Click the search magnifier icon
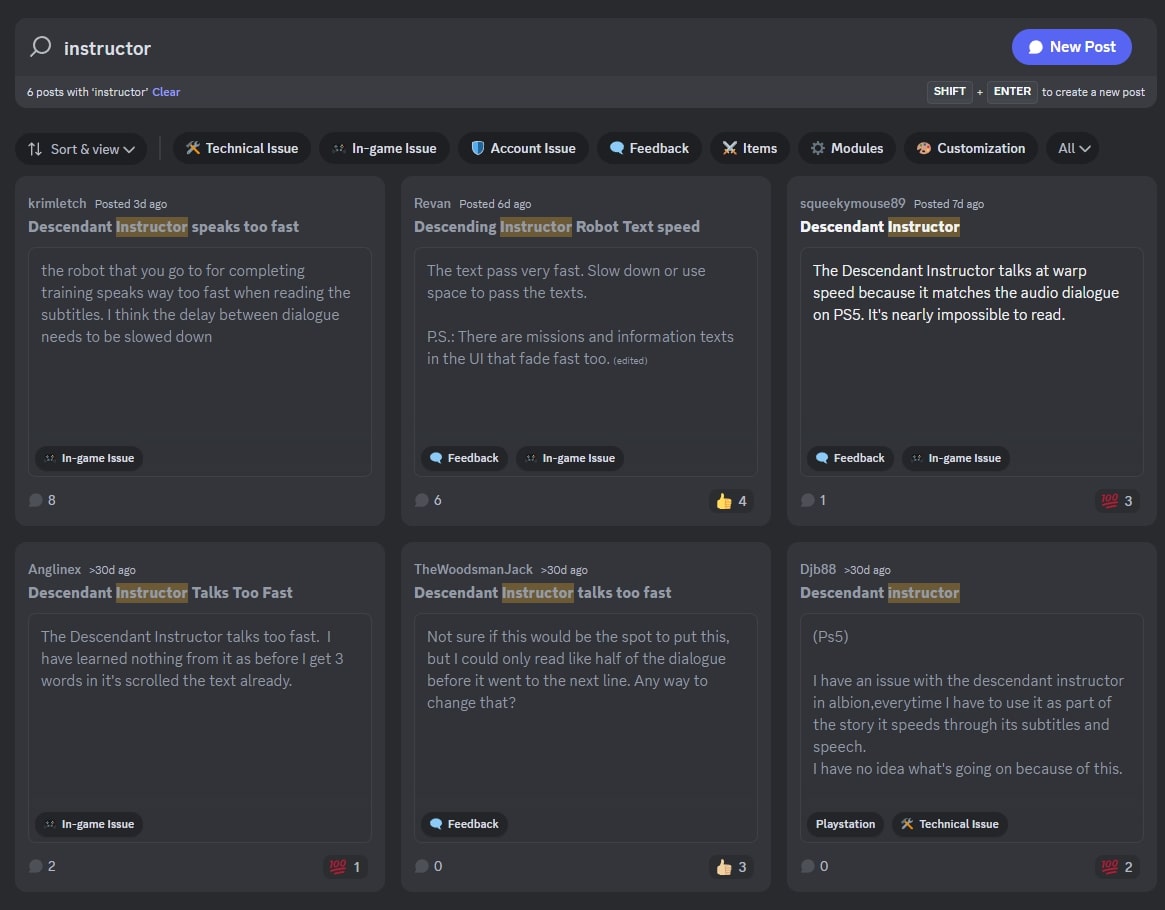Viewport: 1165px width, 910px height. pos(40,47)
